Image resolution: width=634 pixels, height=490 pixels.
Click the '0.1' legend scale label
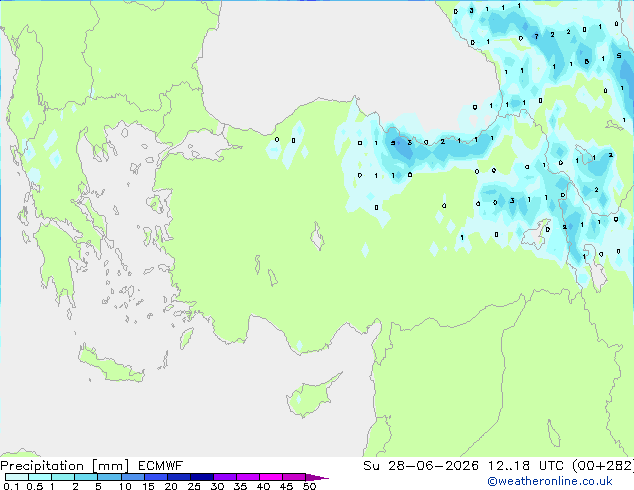[11, 486]
